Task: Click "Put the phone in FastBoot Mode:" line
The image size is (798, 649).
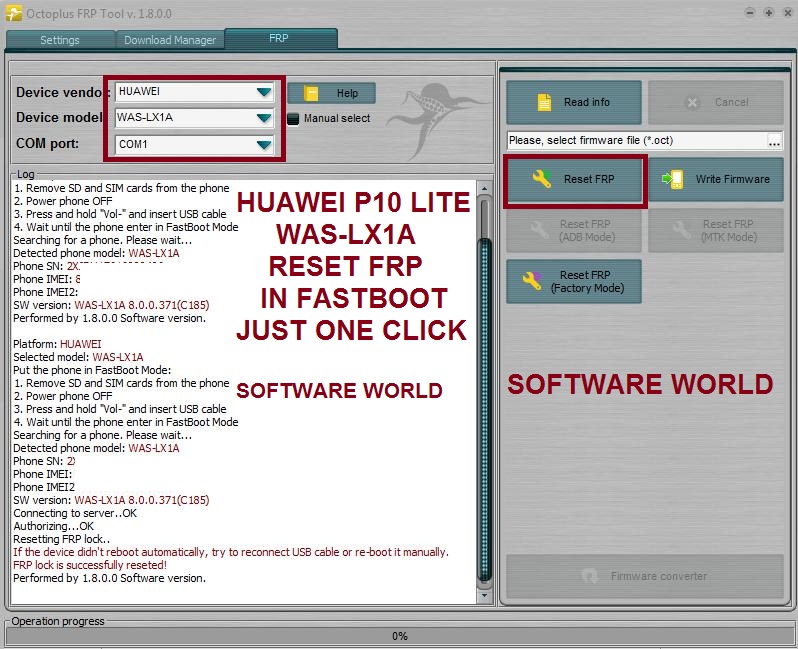Action: coord(92,370)
